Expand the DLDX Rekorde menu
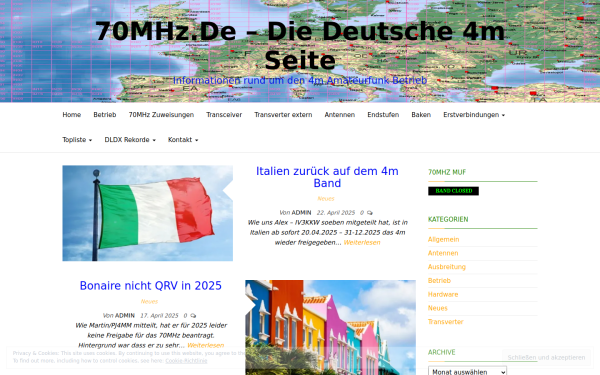The height and width of the screenshot is (375, 600). pyautogui.click(x=130, y=140)
